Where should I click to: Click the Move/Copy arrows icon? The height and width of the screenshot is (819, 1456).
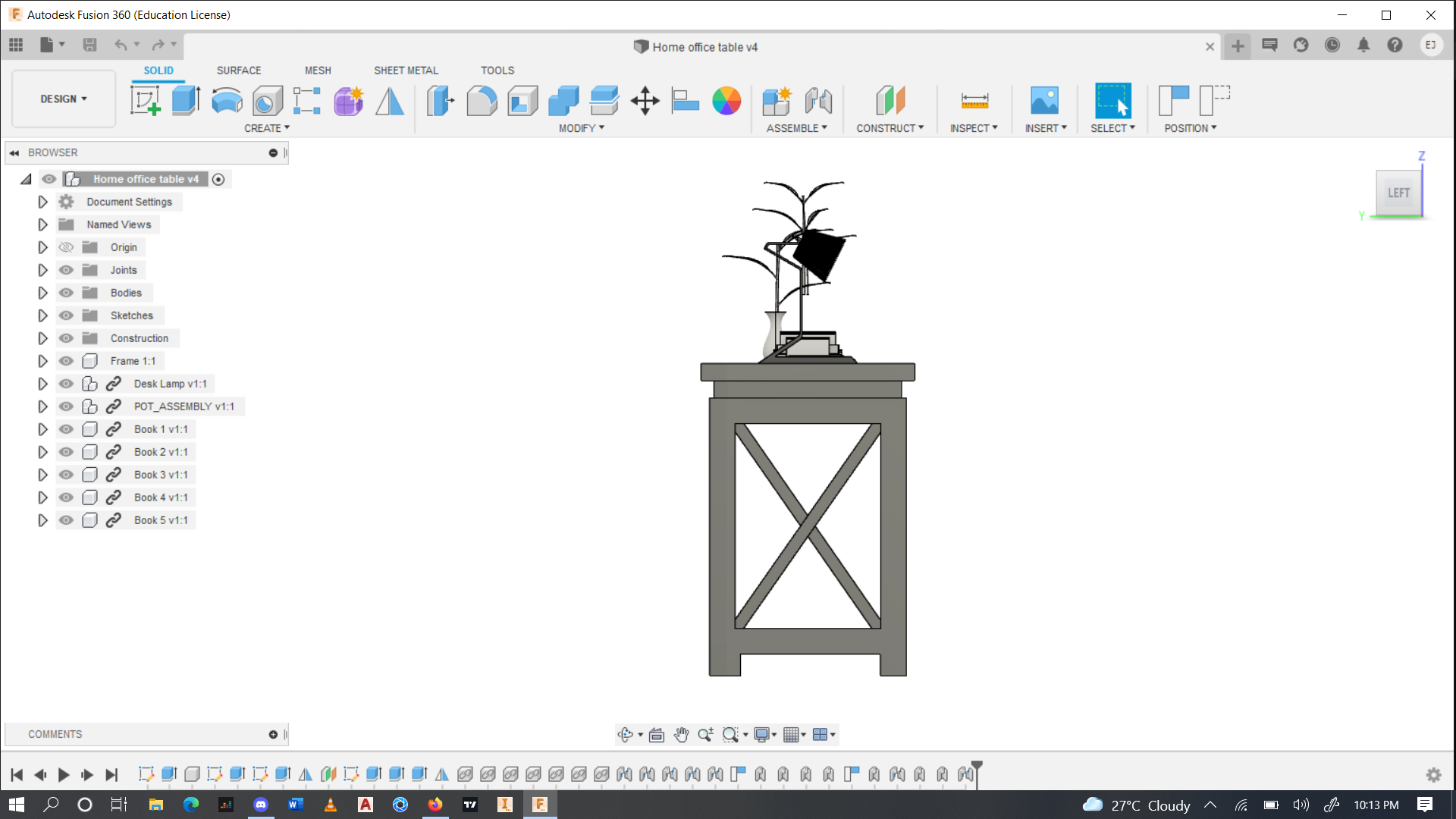pyautogui.click(x=645, y=100)
